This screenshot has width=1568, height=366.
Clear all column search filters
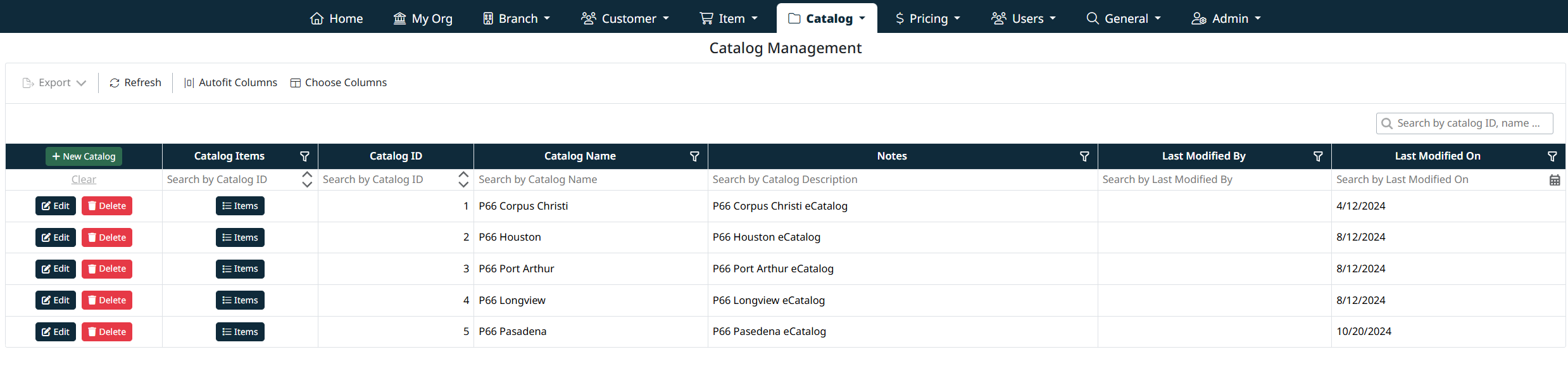click(84, 180)
